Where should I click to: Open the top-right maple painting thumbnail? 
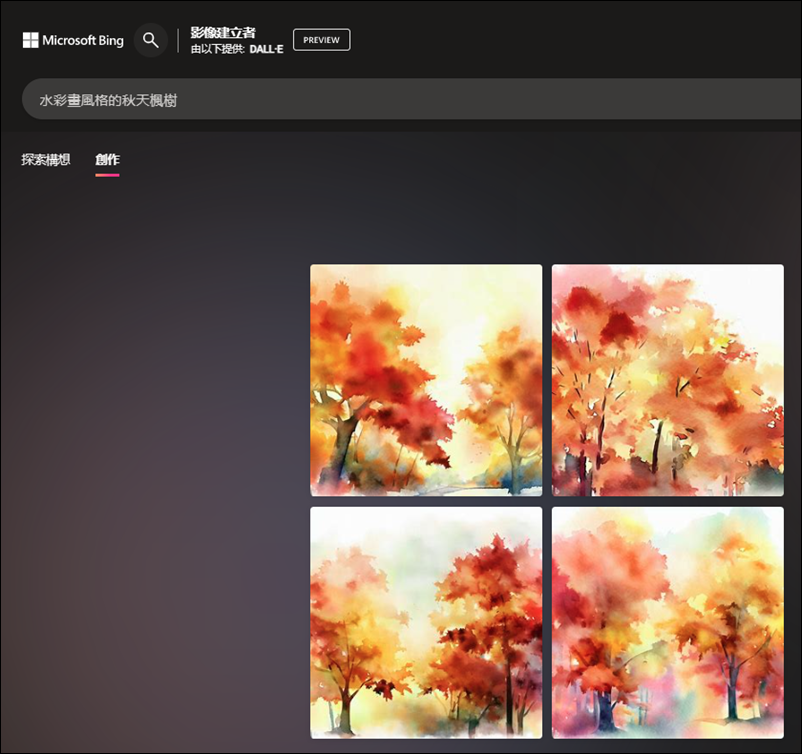pyautogui.click(x=667, y=380)
